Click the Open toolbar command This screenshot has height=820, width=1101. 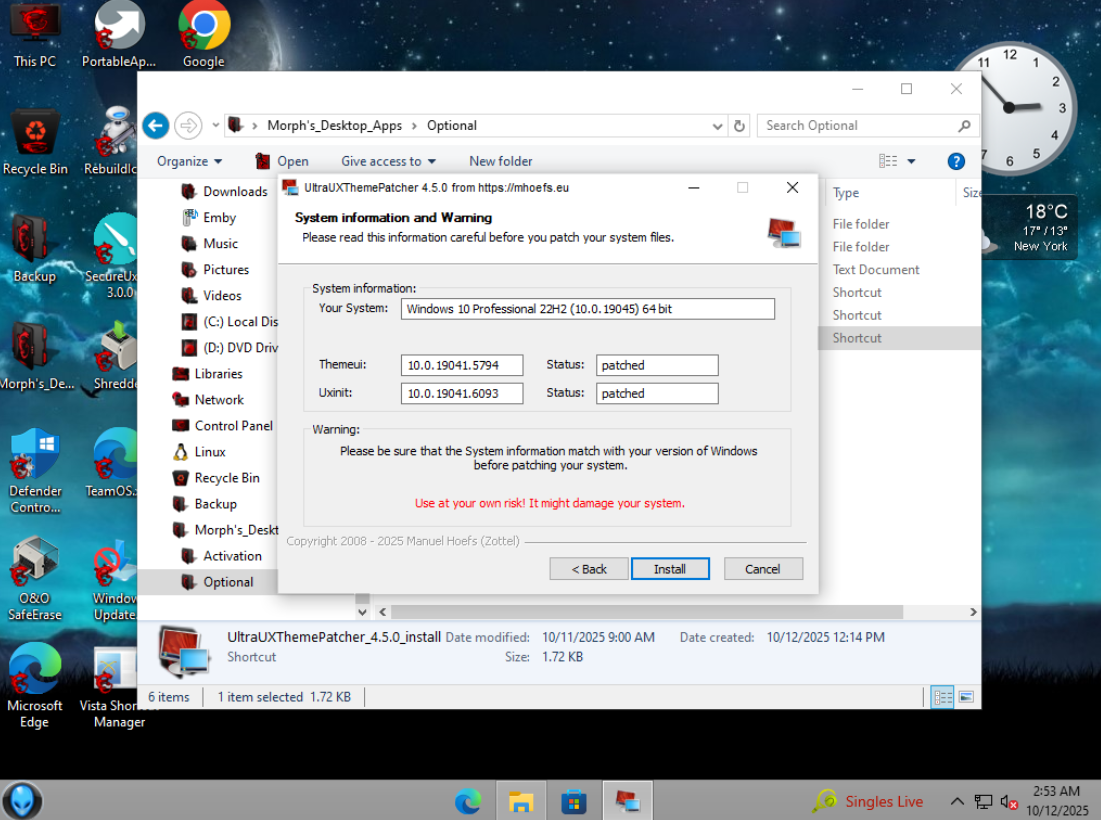pos(282,161)
